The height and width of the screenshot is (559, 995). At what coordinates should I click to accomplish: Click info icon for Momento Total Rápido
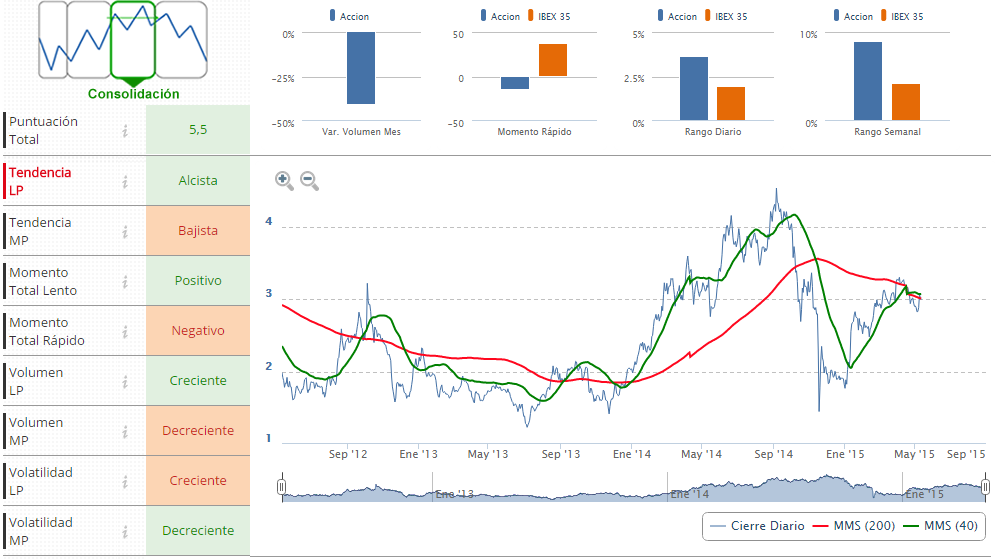click(125, 331)
